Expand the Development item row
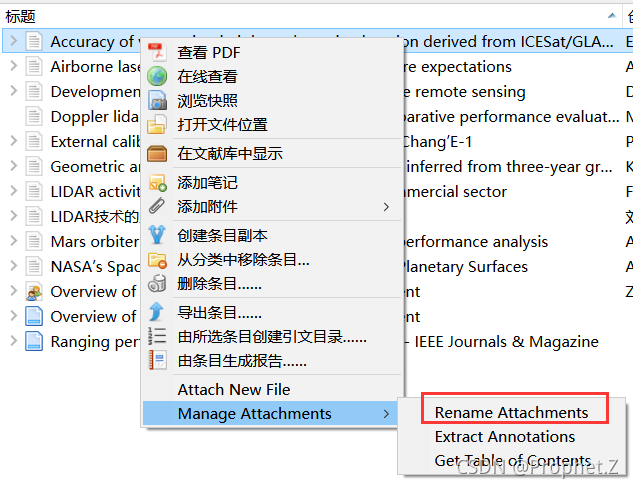633x488 pixels. (13, 90)
